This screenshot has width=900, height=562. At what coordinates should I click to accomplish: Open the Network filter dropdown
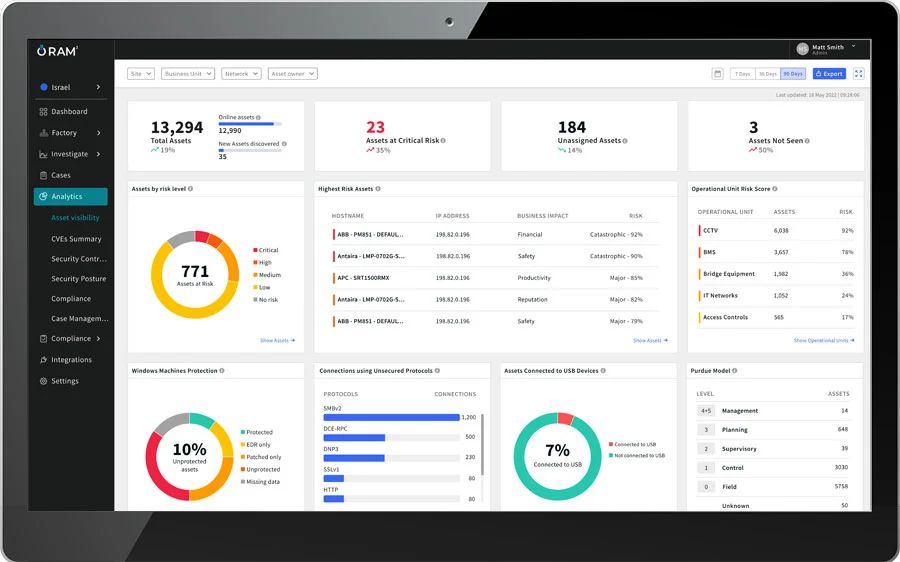[x=241, y=73]
